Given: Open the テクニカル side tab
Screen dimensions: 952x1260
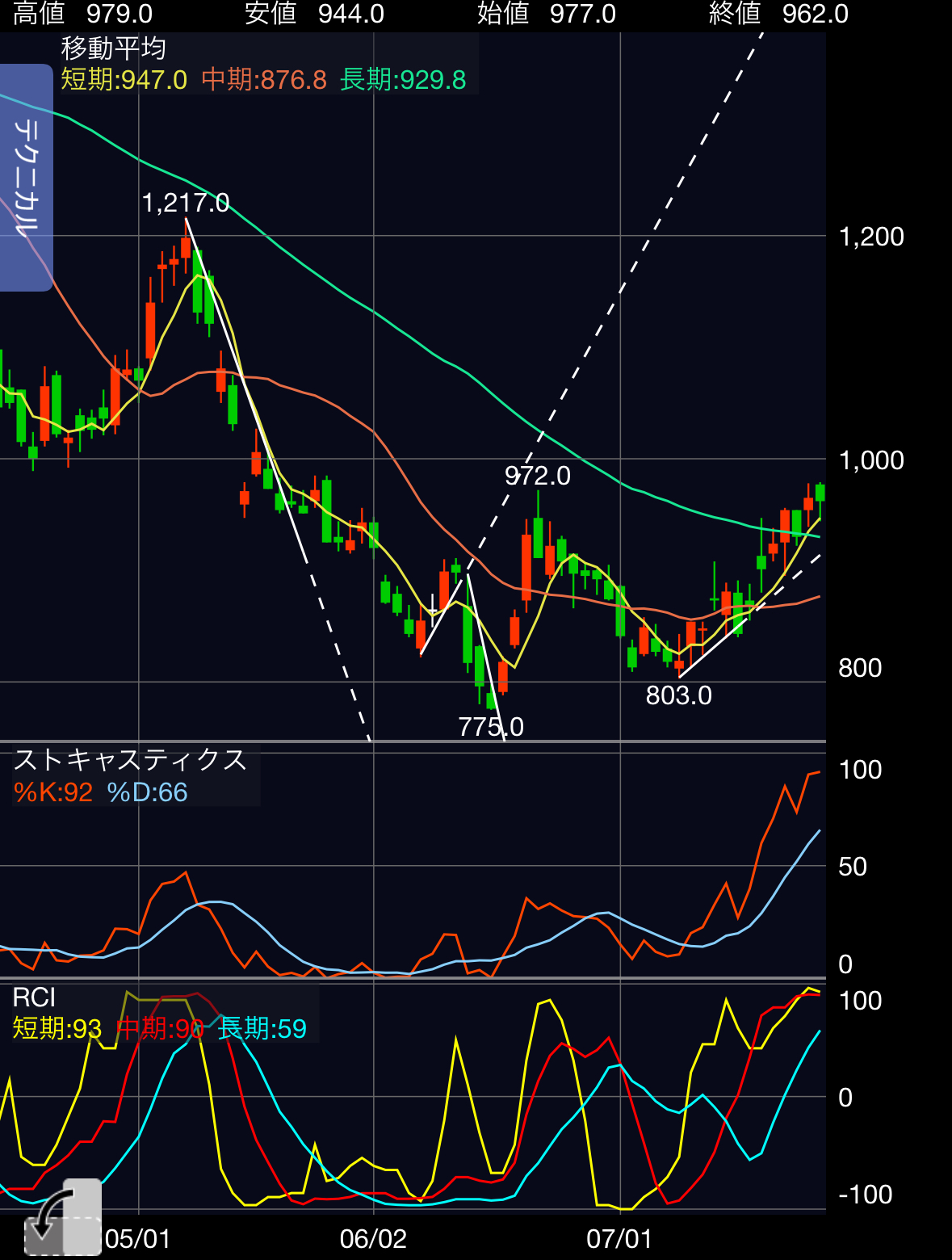Looking at the screenshot, I should click(26, 177).
